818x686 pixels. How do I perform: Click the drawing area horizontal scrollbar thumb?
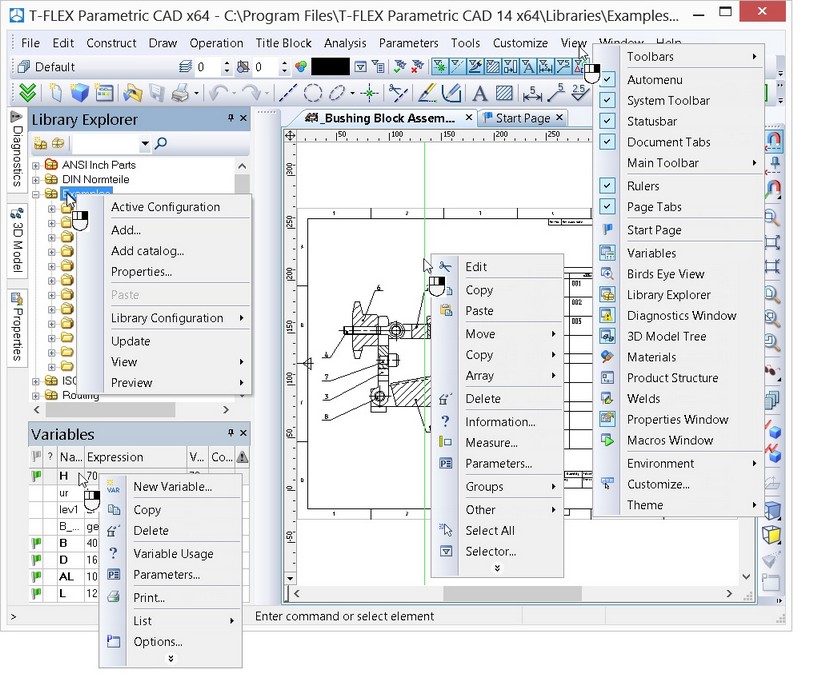click(512, 594)
